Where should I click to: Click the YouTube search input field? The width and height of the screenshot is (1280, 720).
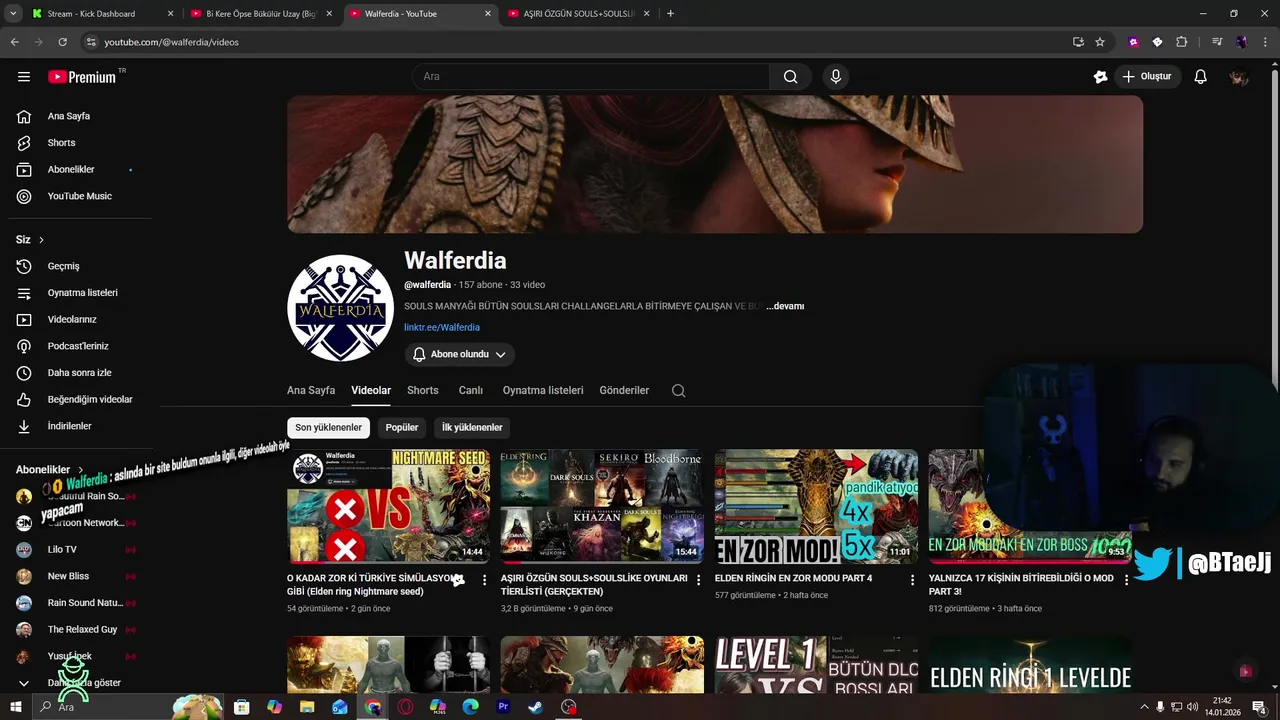(x=590, y=77)
